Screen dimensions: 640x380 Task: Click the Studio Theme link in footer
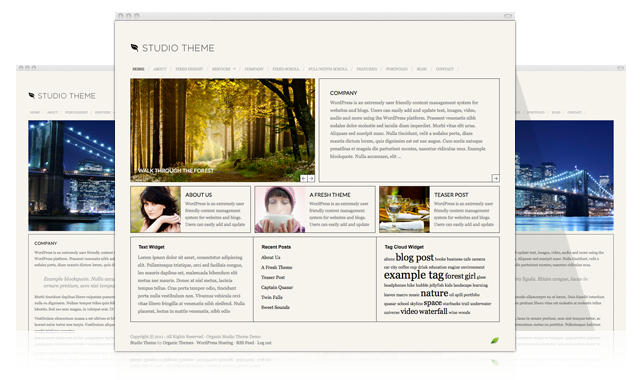(143, 343)
